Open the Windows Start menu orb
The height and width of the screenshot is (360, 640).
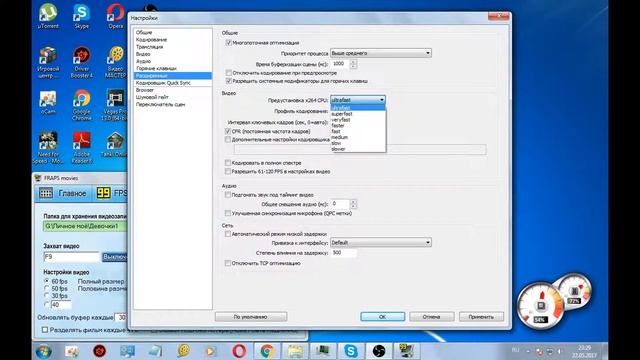pos(44,351)
